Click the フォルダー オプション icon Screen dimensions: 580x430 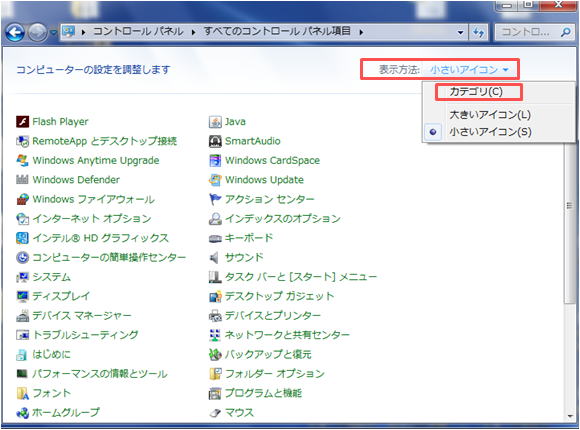coord(215,373)
